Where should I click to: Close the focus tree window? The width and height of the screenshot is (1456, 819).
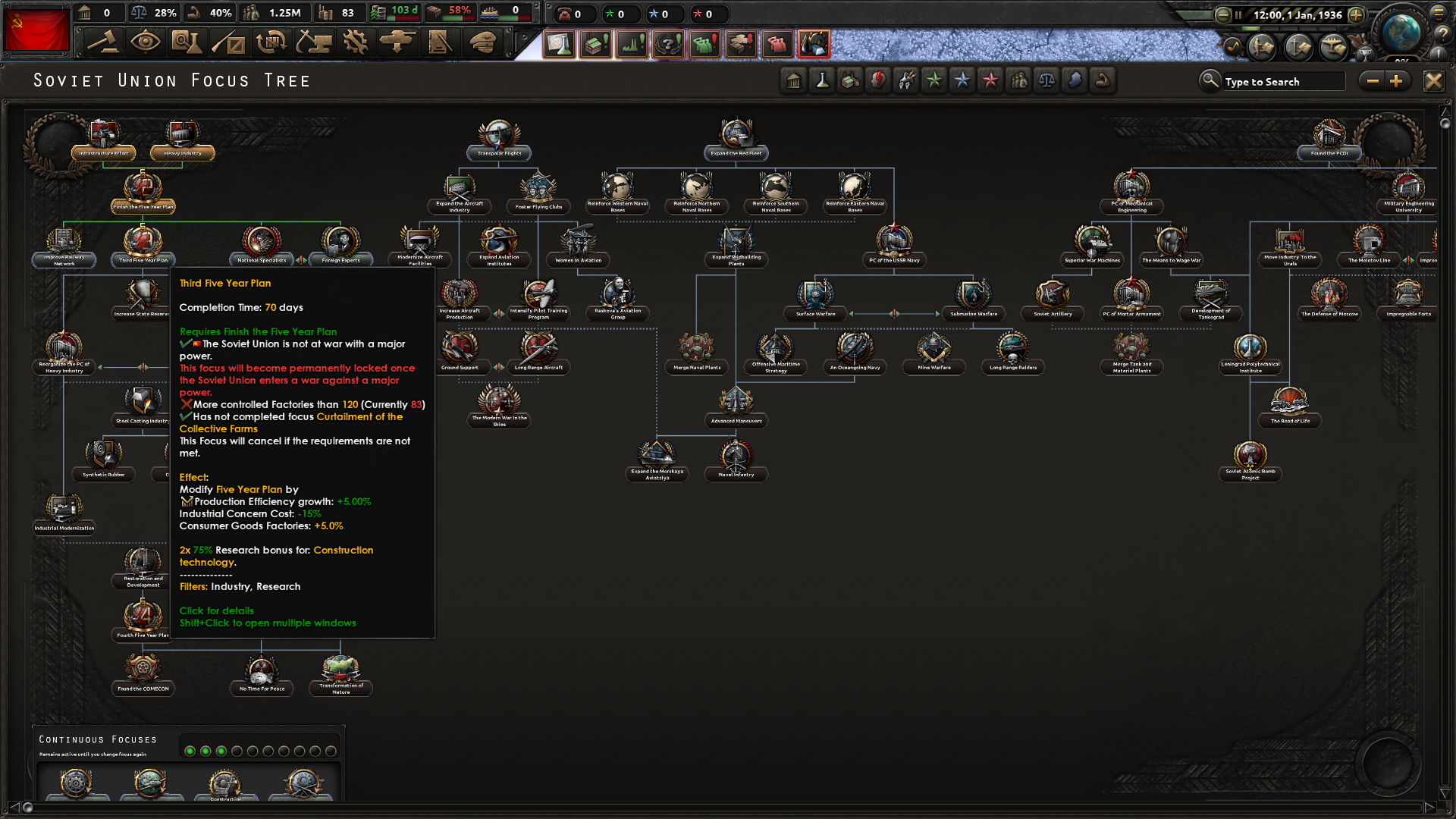pyautogui.click(x=1433, y=81)
